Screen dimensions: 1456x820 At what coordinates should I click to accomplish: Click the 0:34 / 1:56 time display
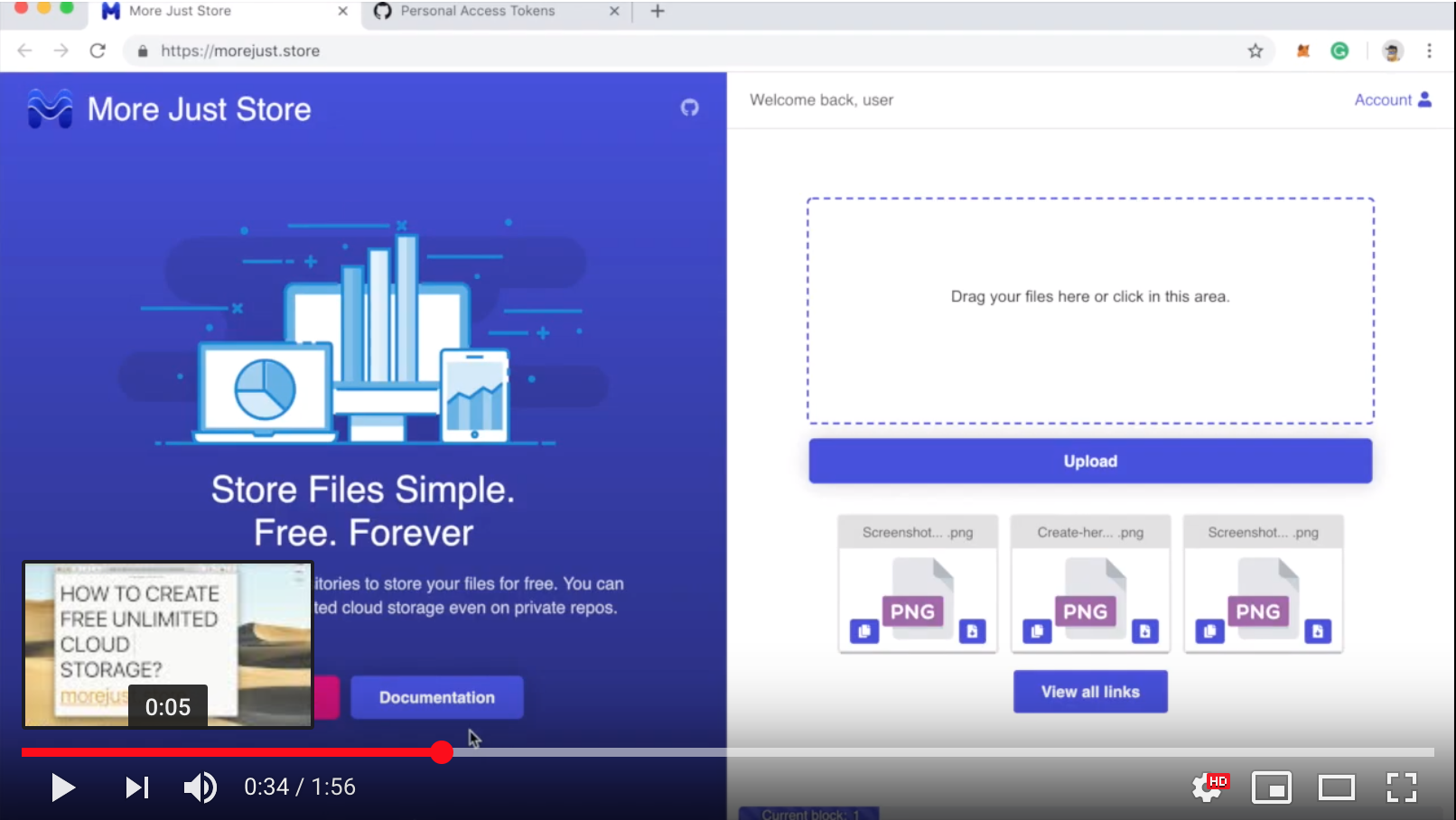(300, 787)
